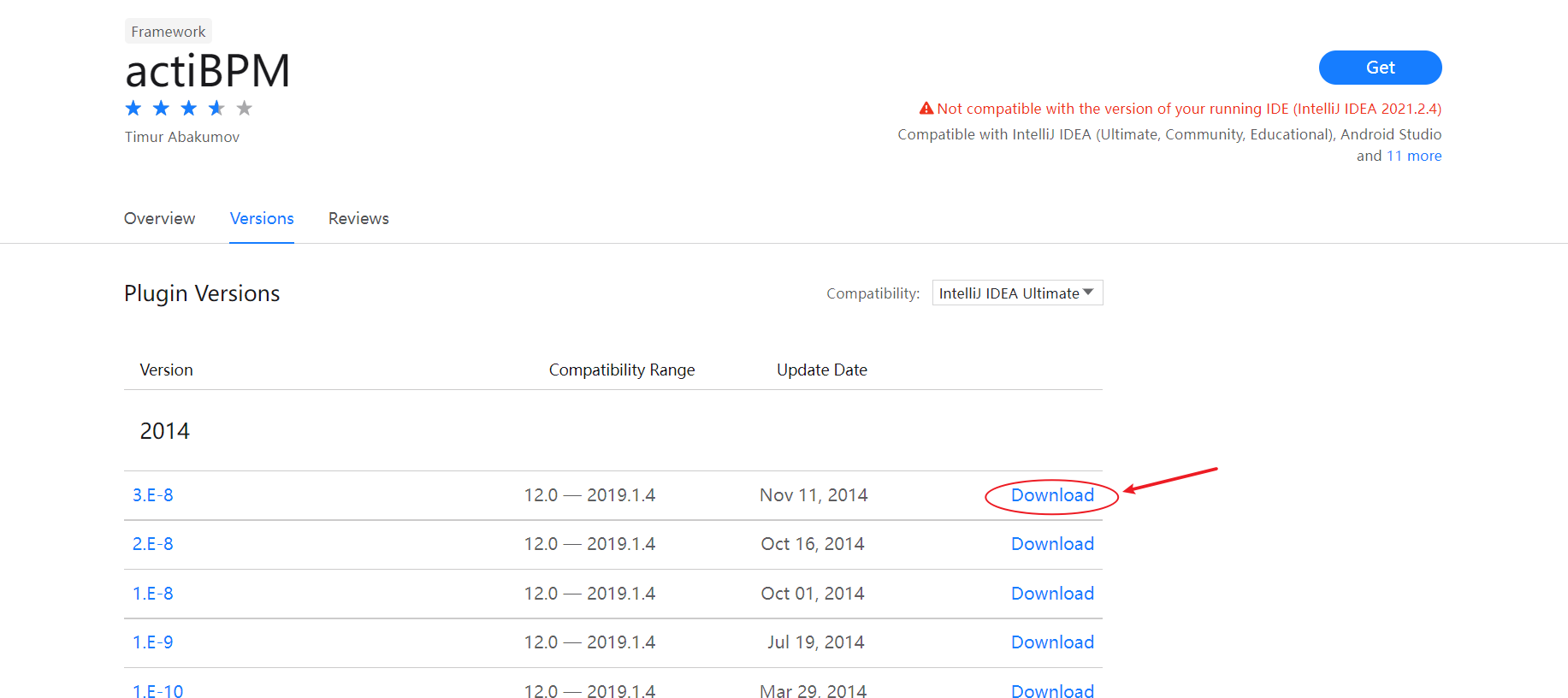This screenshot has height=698, width=1568.
Task: Open version 2.E-8 link
Action: (x=153, y=544)
